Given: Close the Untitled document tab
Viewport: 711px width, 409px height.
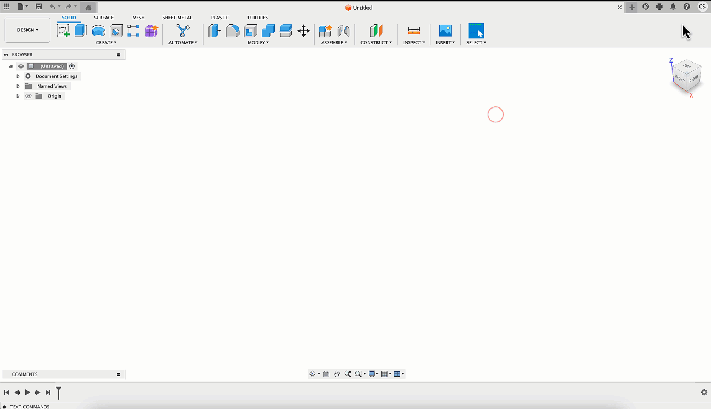Looking at the screenshot, I should coord(619,7).
